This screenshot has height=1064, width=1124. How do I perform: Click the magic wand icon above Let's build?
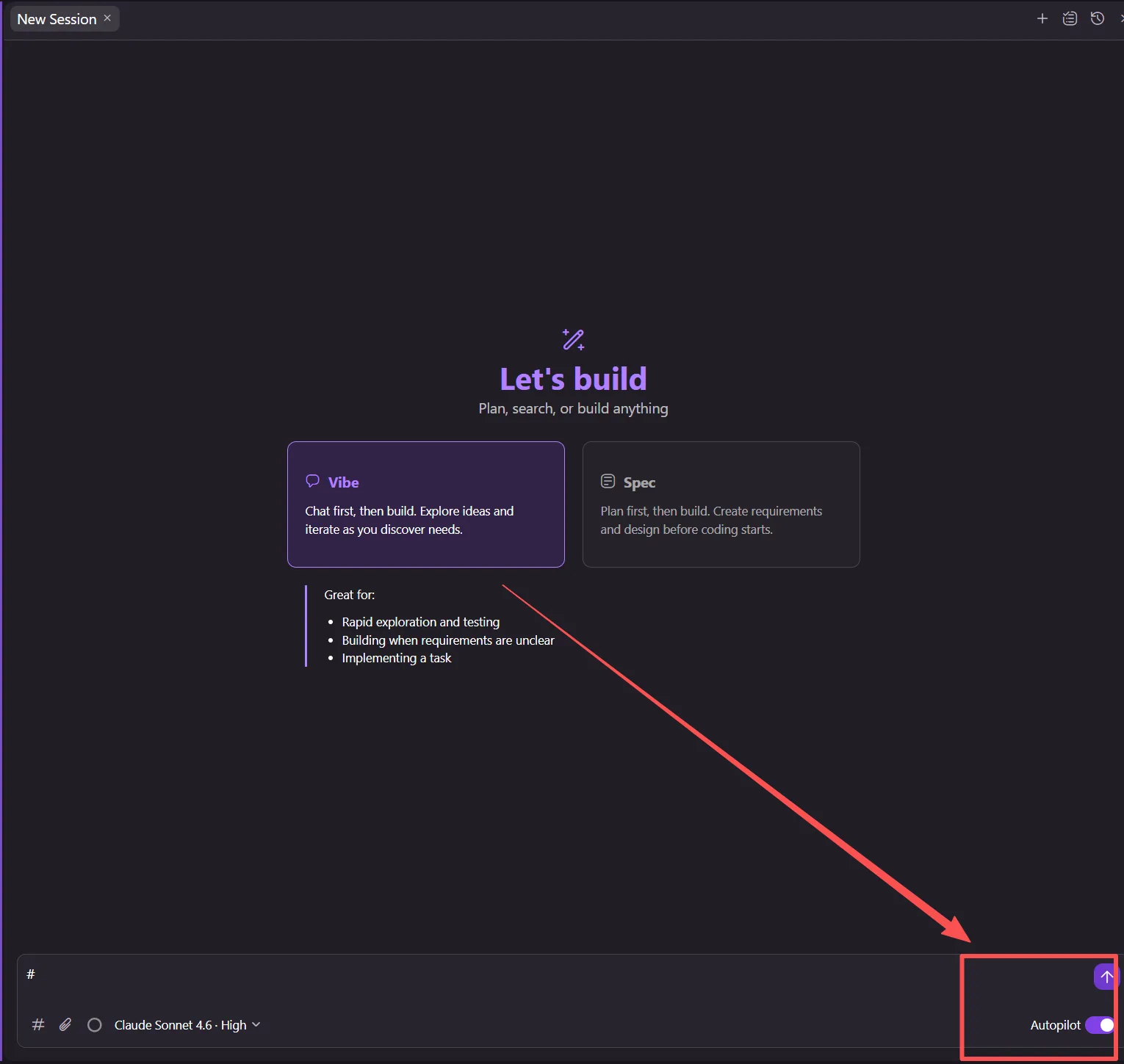click(573, 339)
